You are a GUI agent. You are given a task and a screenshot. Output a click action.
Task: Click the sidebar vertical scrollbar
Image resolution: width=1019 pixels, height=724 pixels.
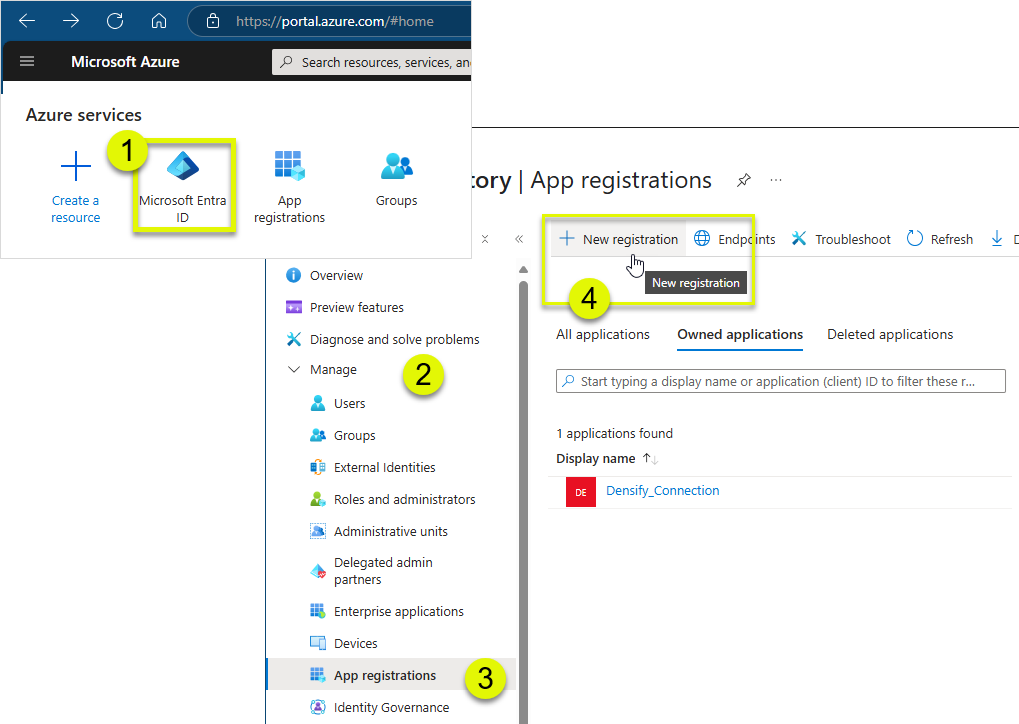click(523, 500)
